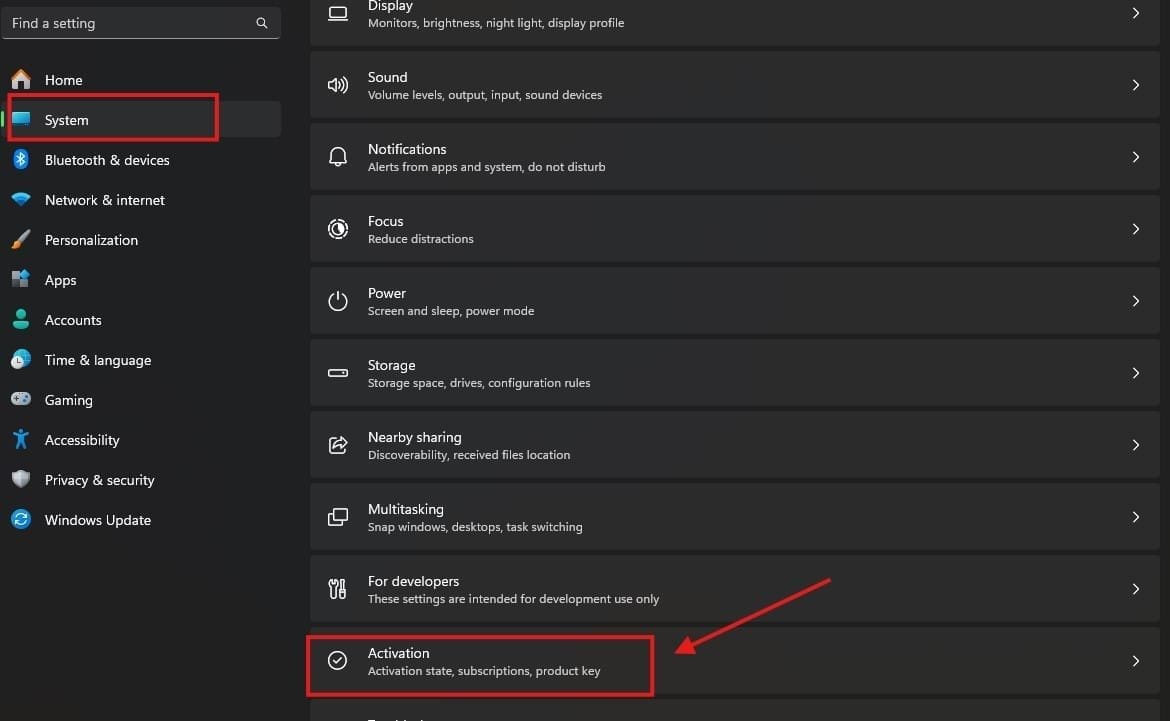This screenshot has width=1170, height=721.
Task: Click text 'Volume levels, output, input, sound devices'
Action: click(484, 95)
